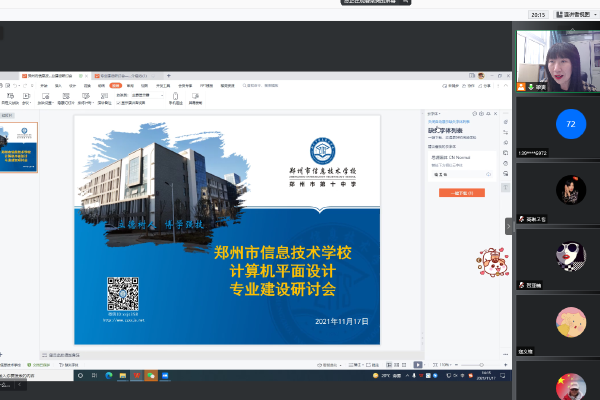Click the undo icon in quick access toolbar
Screen dimensions: 600x400
(15, 85)
